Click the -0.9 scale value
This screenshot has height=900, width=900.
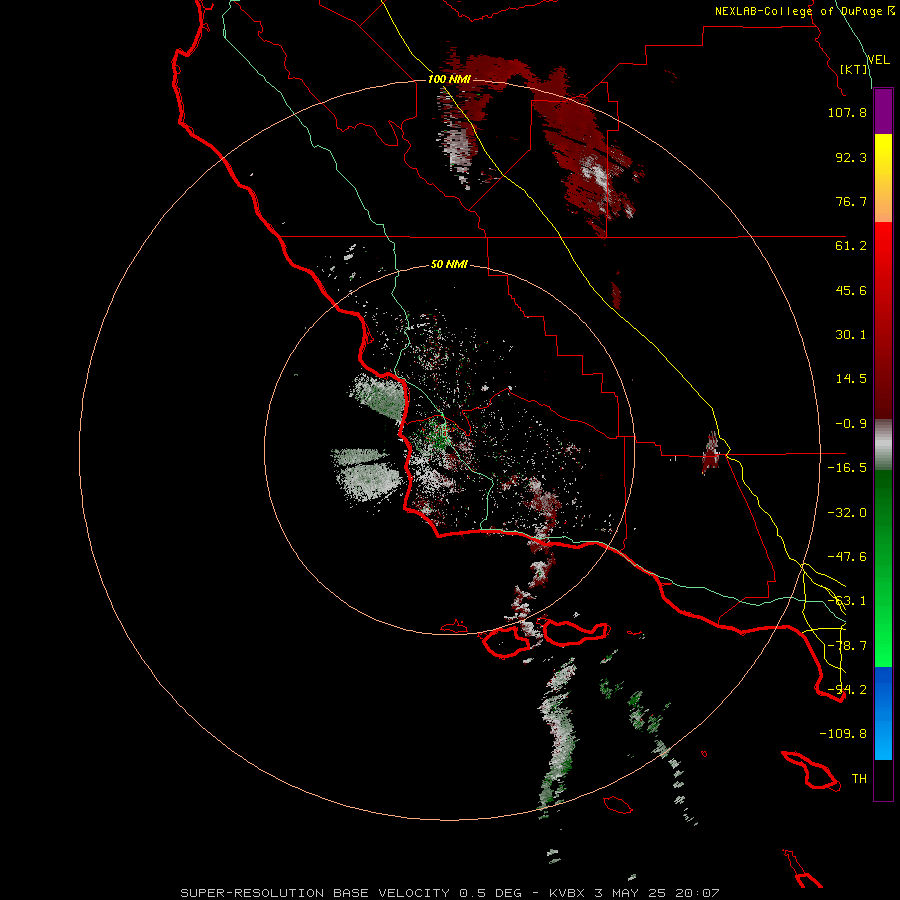[851, 424]
